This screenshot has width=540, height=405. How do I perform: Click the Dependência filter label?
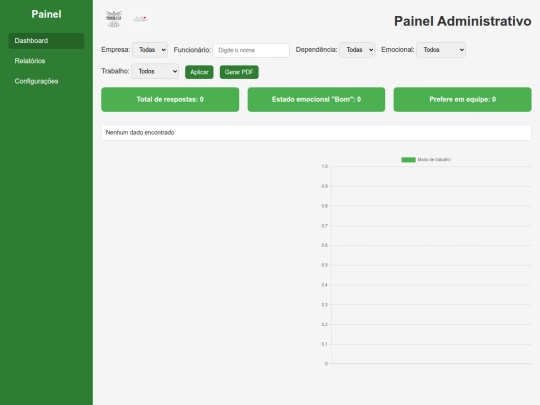[316, 50]
